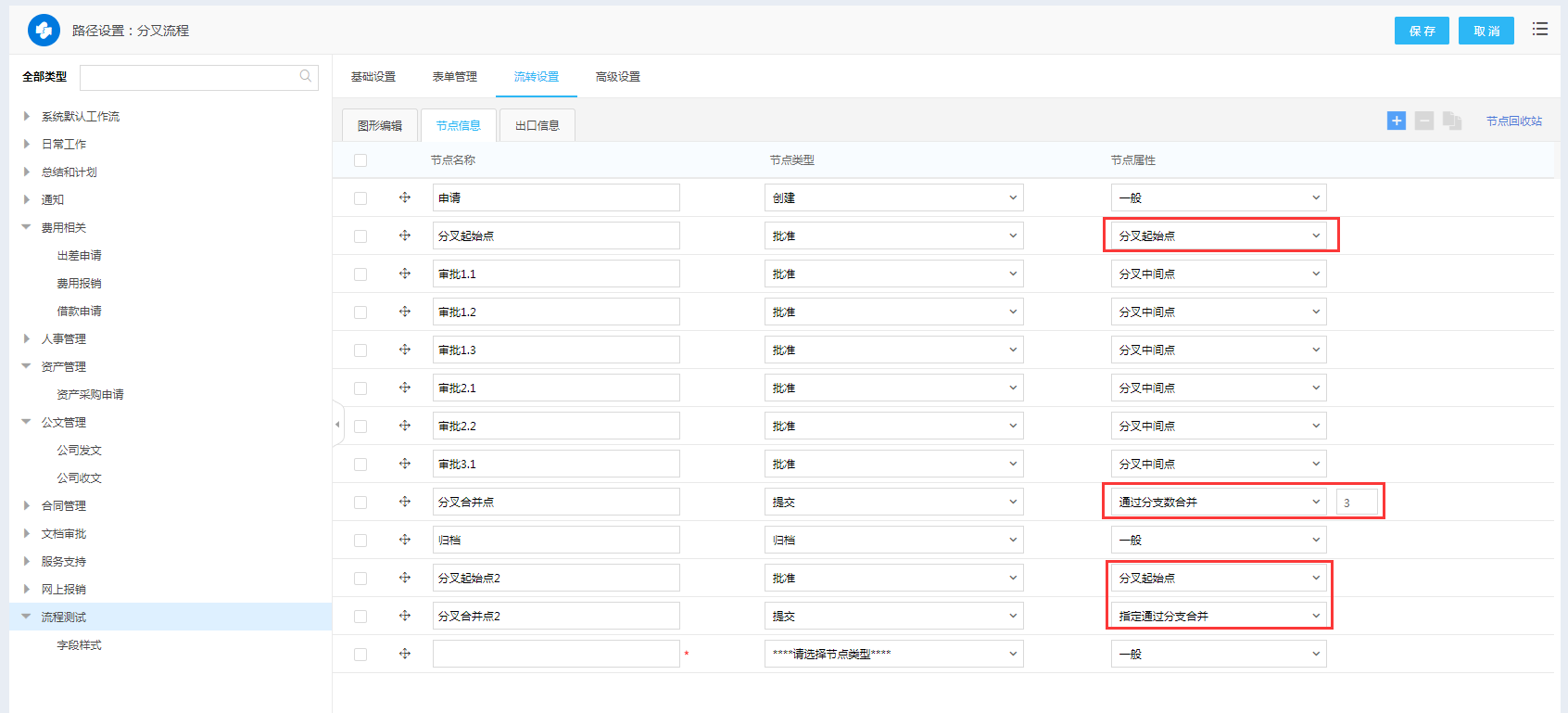Open the 节点回收站 link
Image resolution: width=1568 pixels, height=713 pixels.
1513,121
